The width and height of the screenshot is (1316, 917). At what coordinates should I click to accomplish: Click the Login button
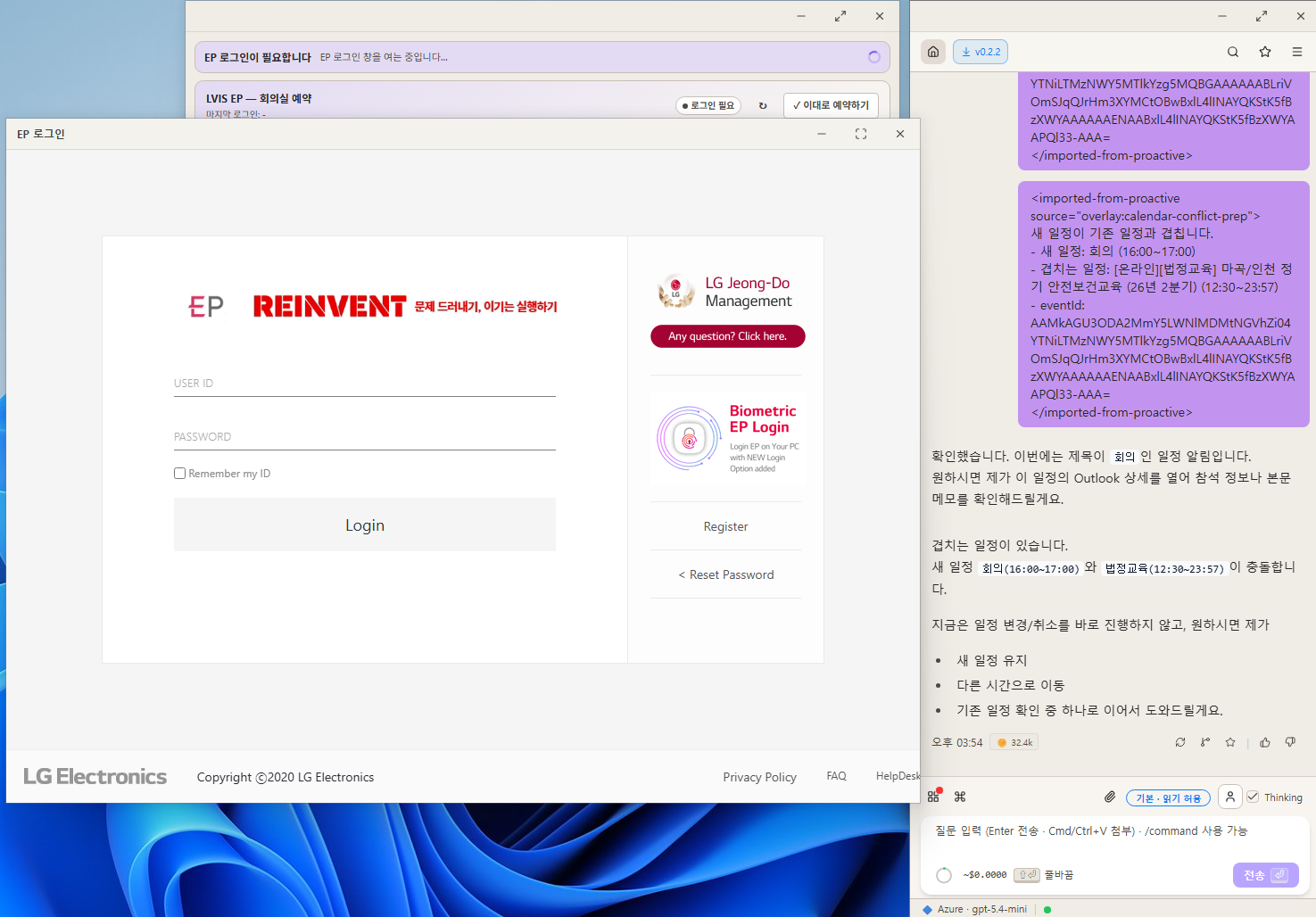(365, 525)
